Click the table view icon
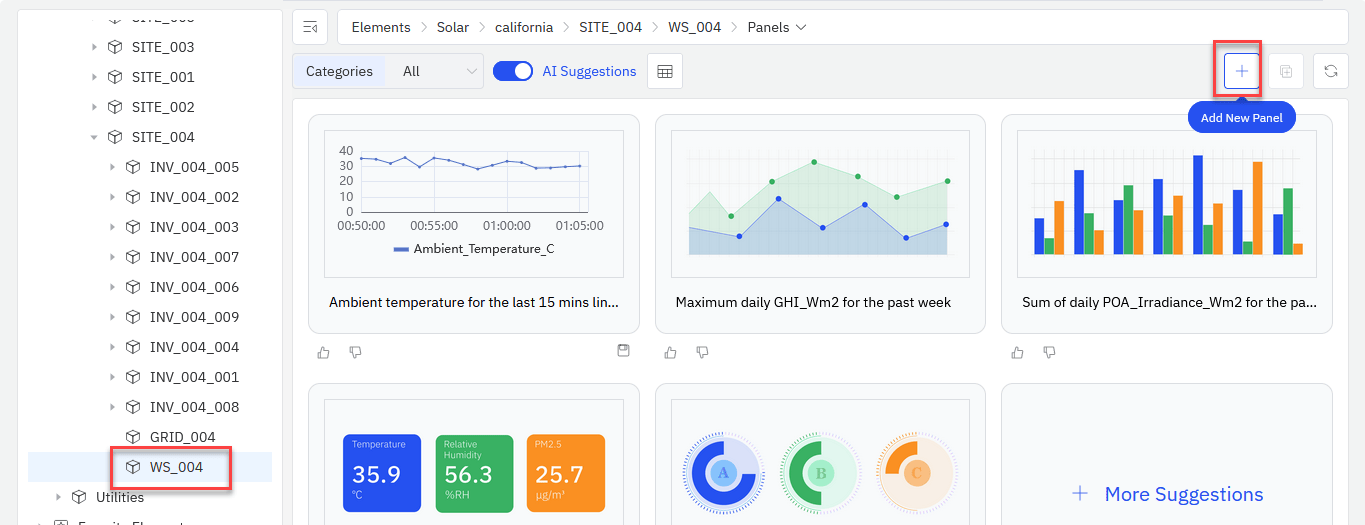The height and width of the screenshot is (525, 1365). pyautogui.click(x=665, y=71)
